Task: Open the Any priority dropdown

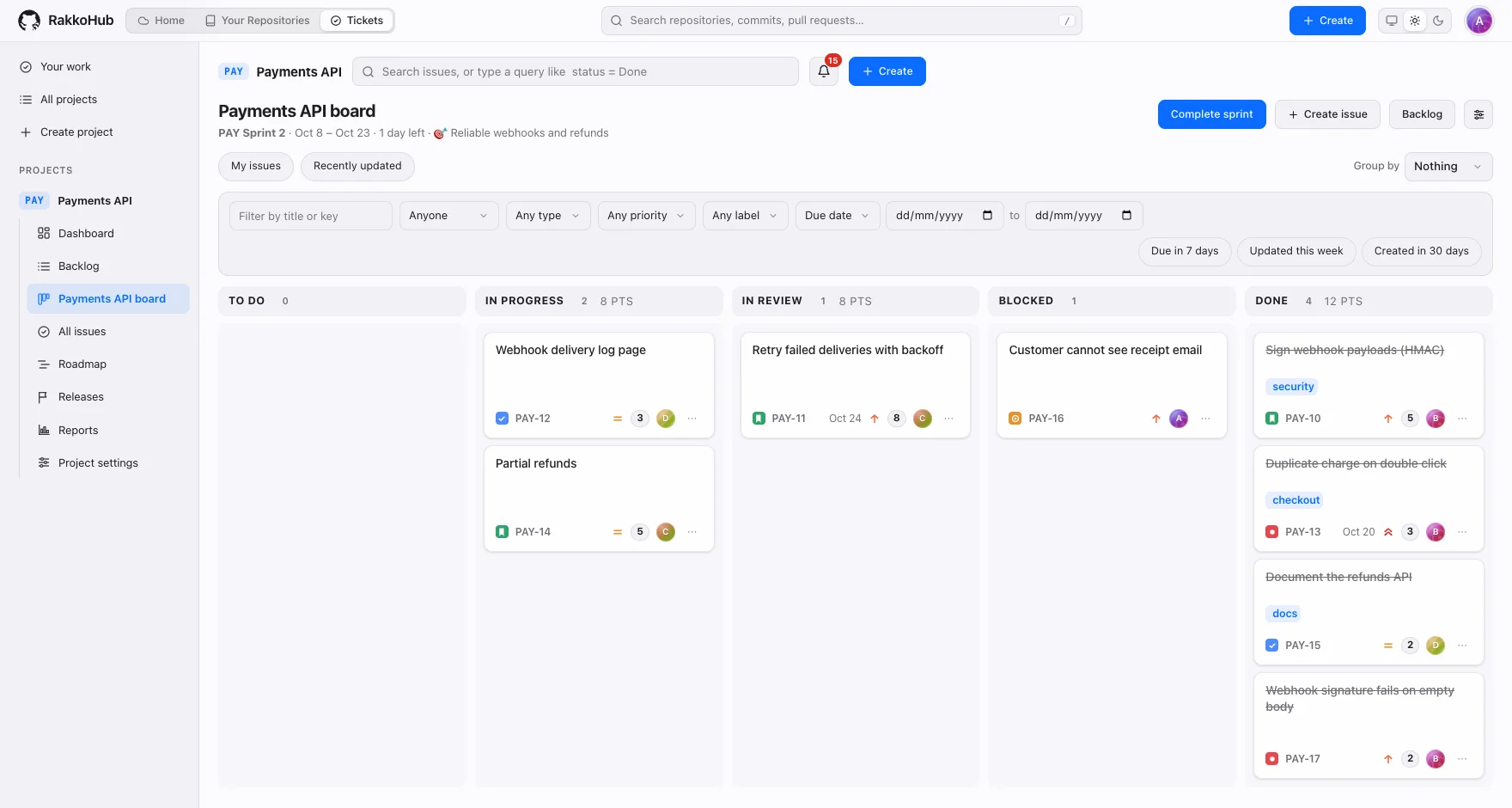Action: 646,216
